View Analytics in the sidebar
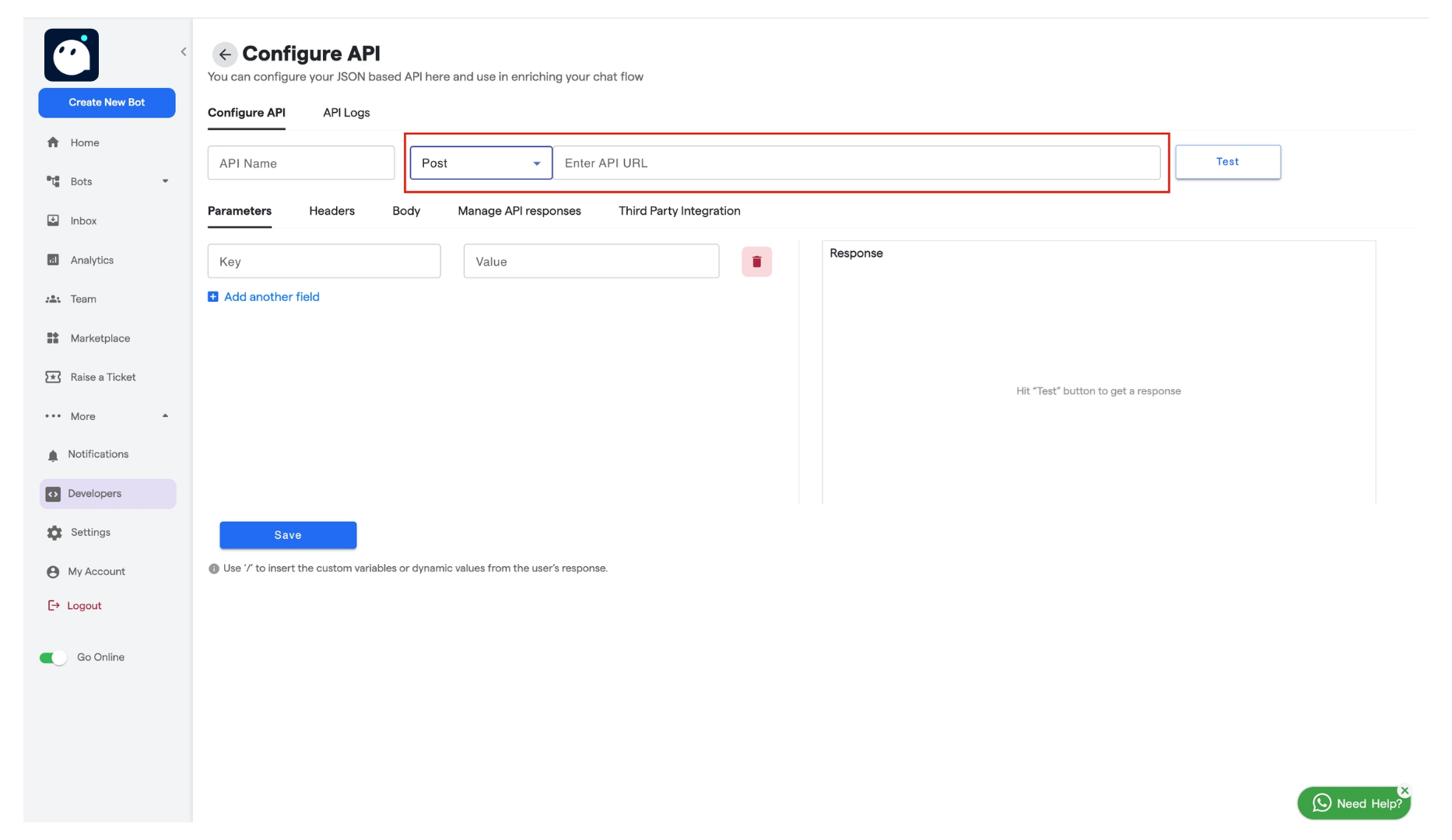 click(91, 260)
